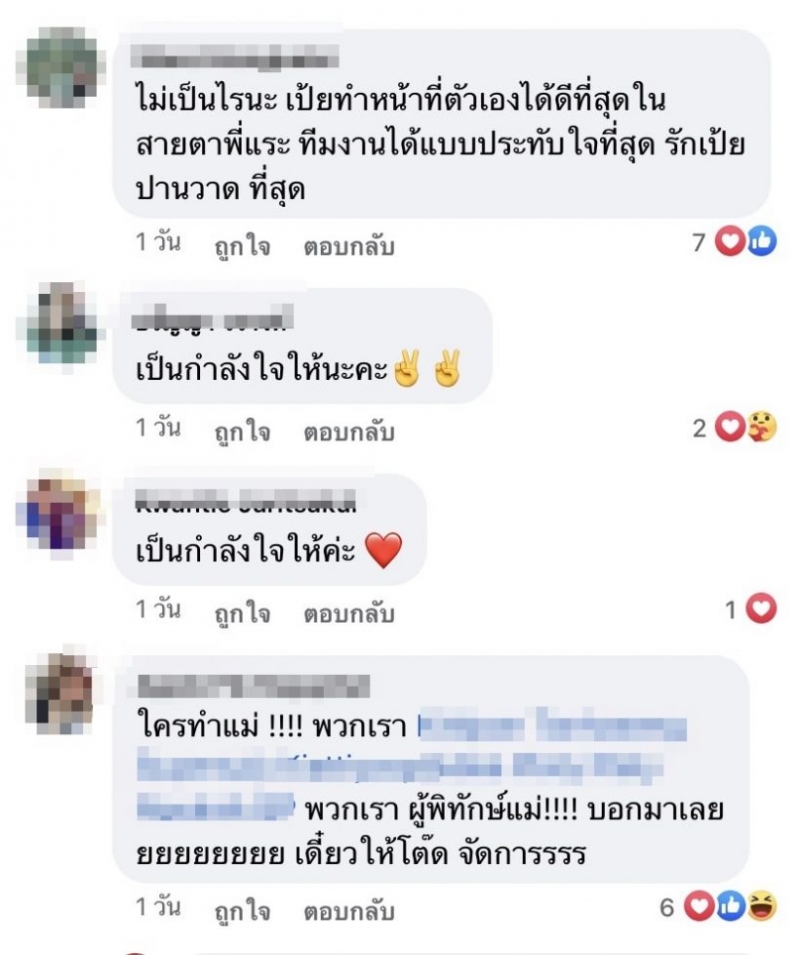Click the heart reaction icon on second comment
Screen dimensions: 800x955
point(730,427)
